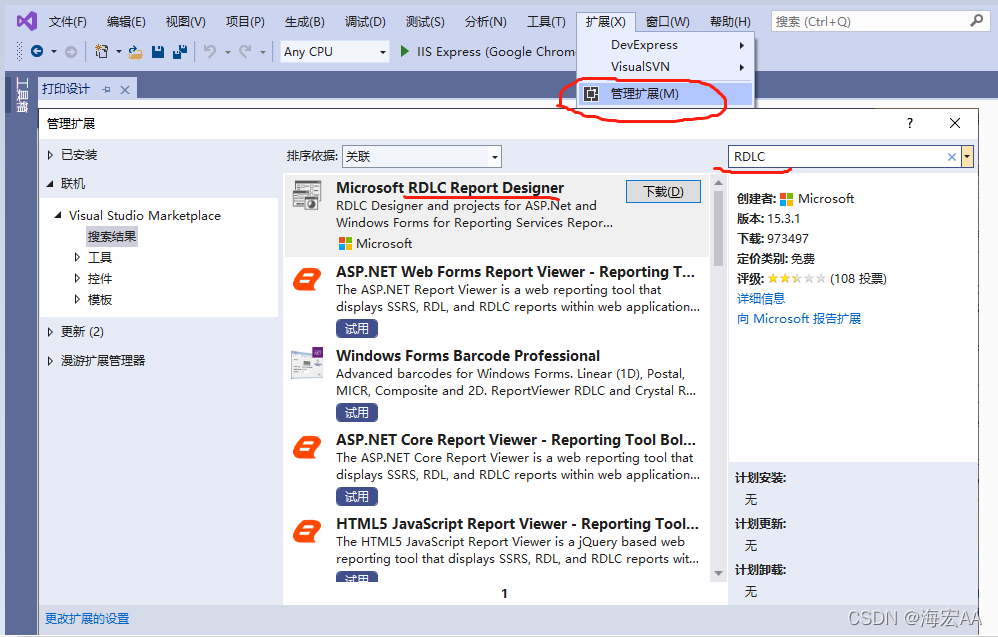Click 试用 for ASP.NET Core Report Viewer

click(x=357, y=497)
